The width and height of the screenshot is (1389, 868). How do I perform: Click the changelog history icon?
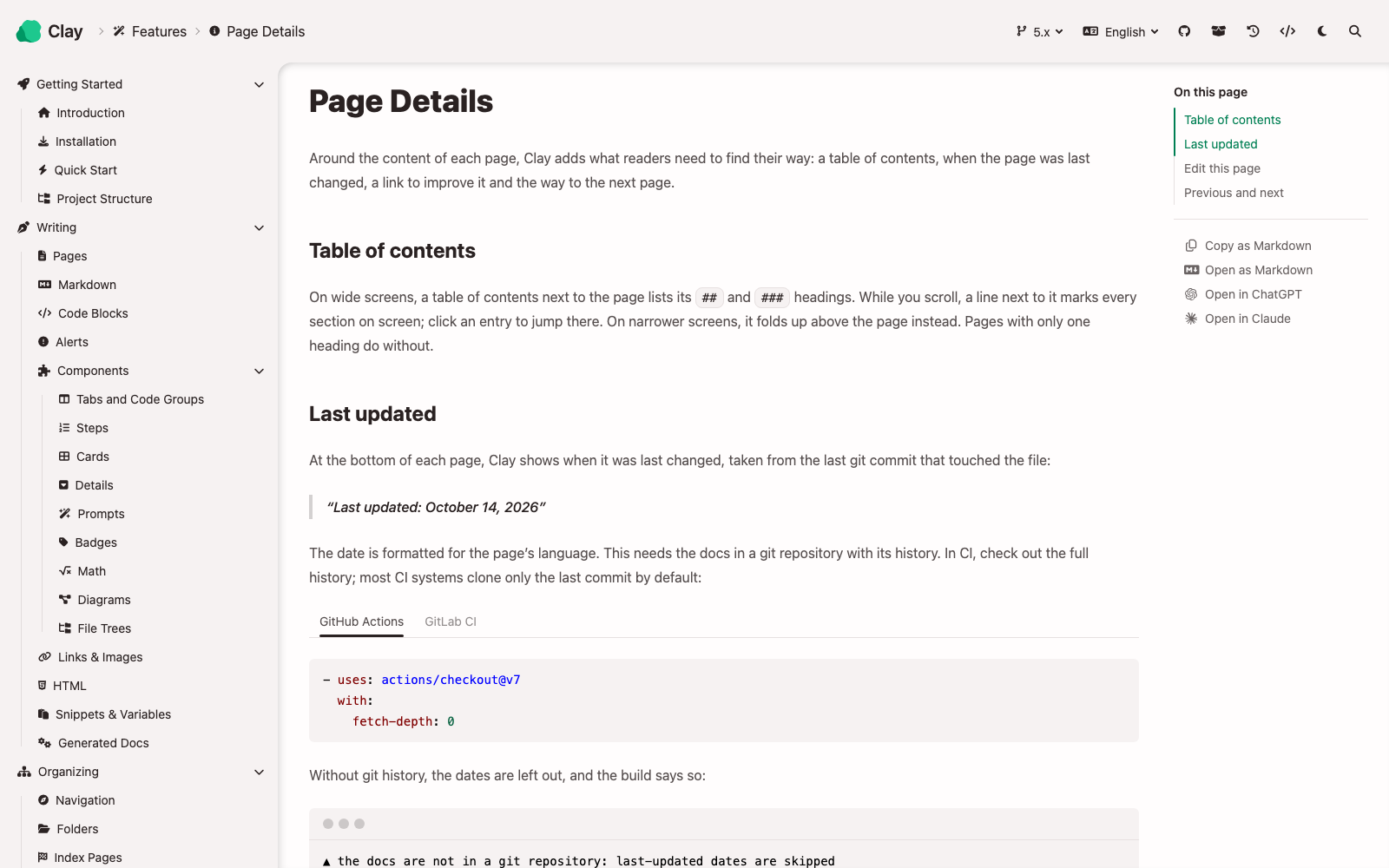(x=1253, y=31)
